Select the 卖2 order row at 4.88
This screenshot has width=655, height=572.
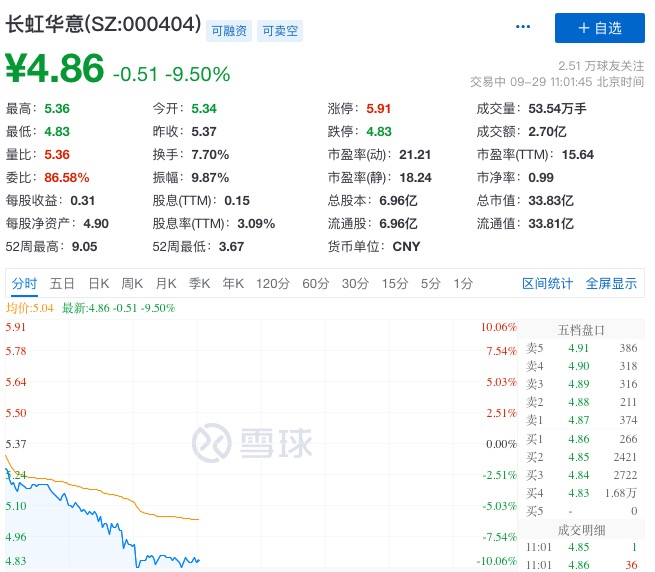pyautogui.click(x=581, y=402)
